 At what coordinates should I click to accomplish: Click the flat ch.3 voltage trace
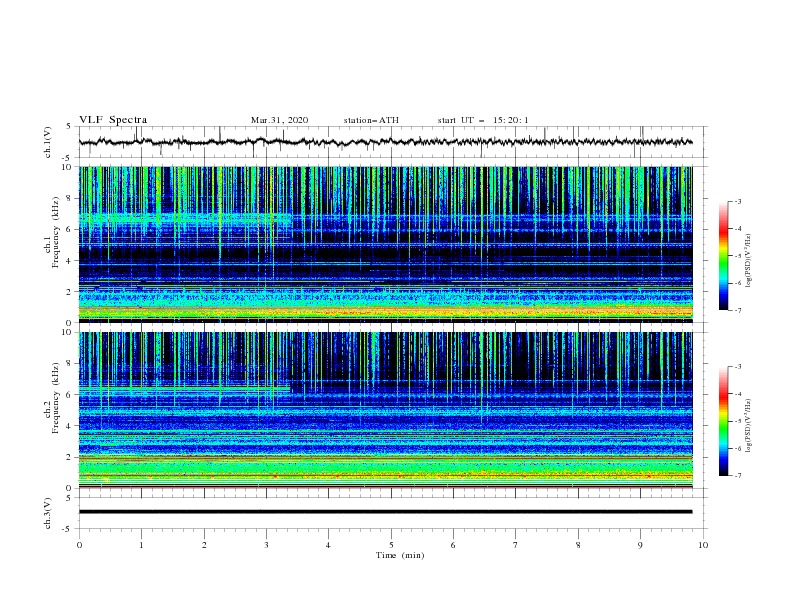pos(385,512)
